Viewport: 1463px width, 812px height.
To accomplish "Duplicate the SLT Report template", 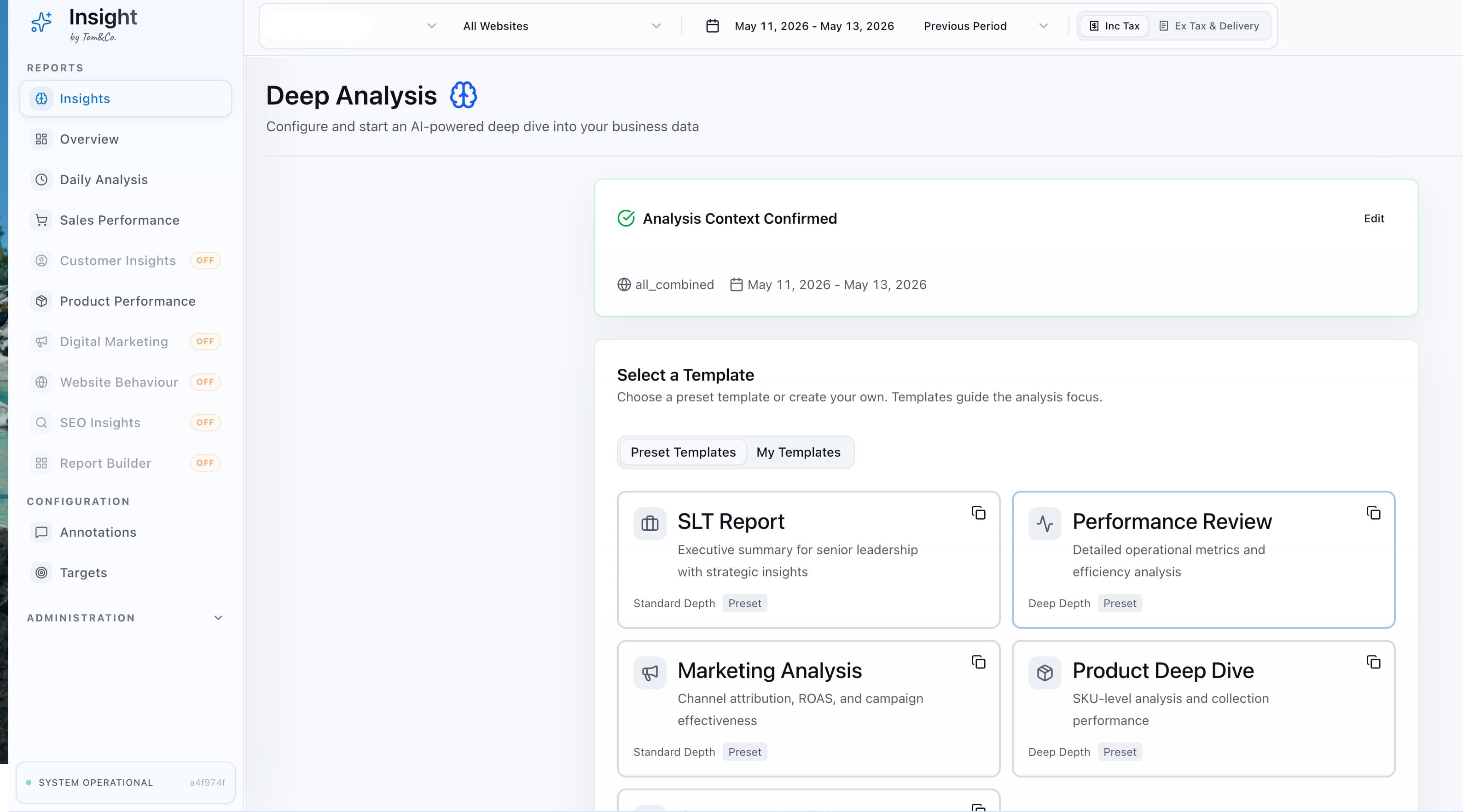I will click(978, 513).
